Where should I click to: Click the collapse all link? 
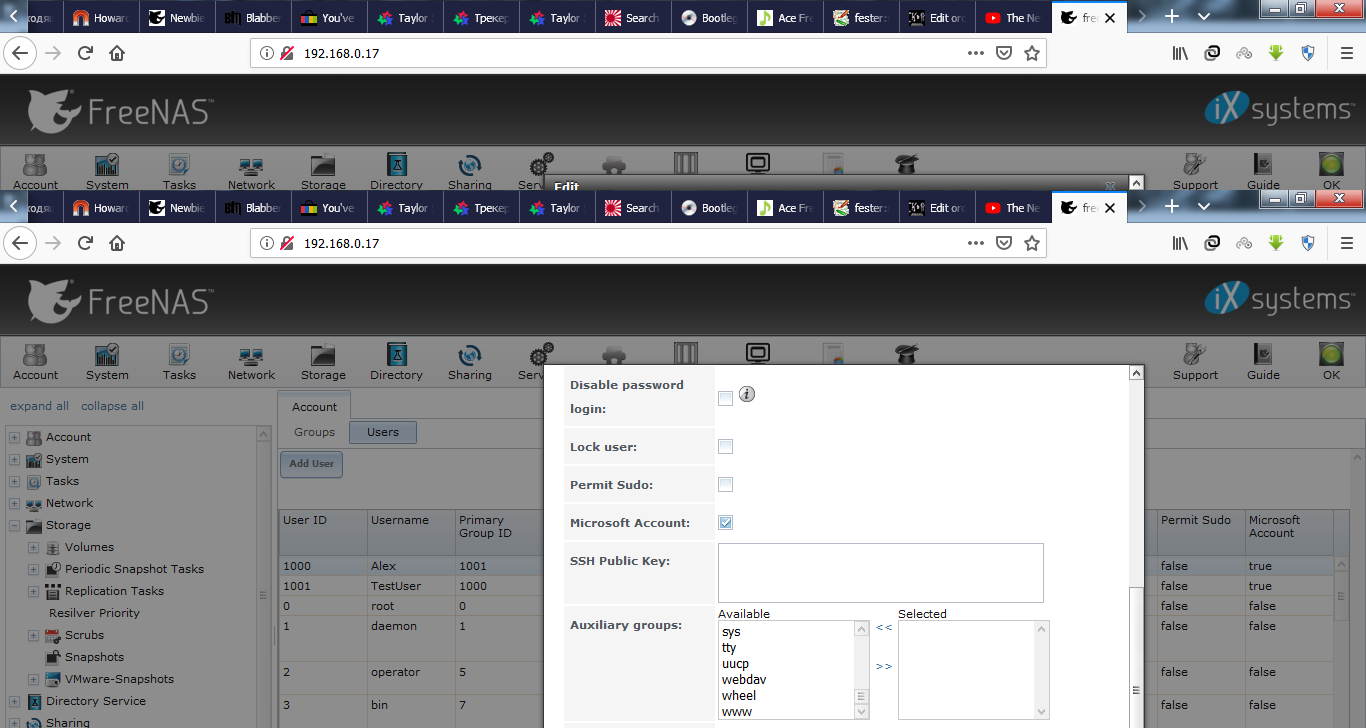tap(112, 406)
